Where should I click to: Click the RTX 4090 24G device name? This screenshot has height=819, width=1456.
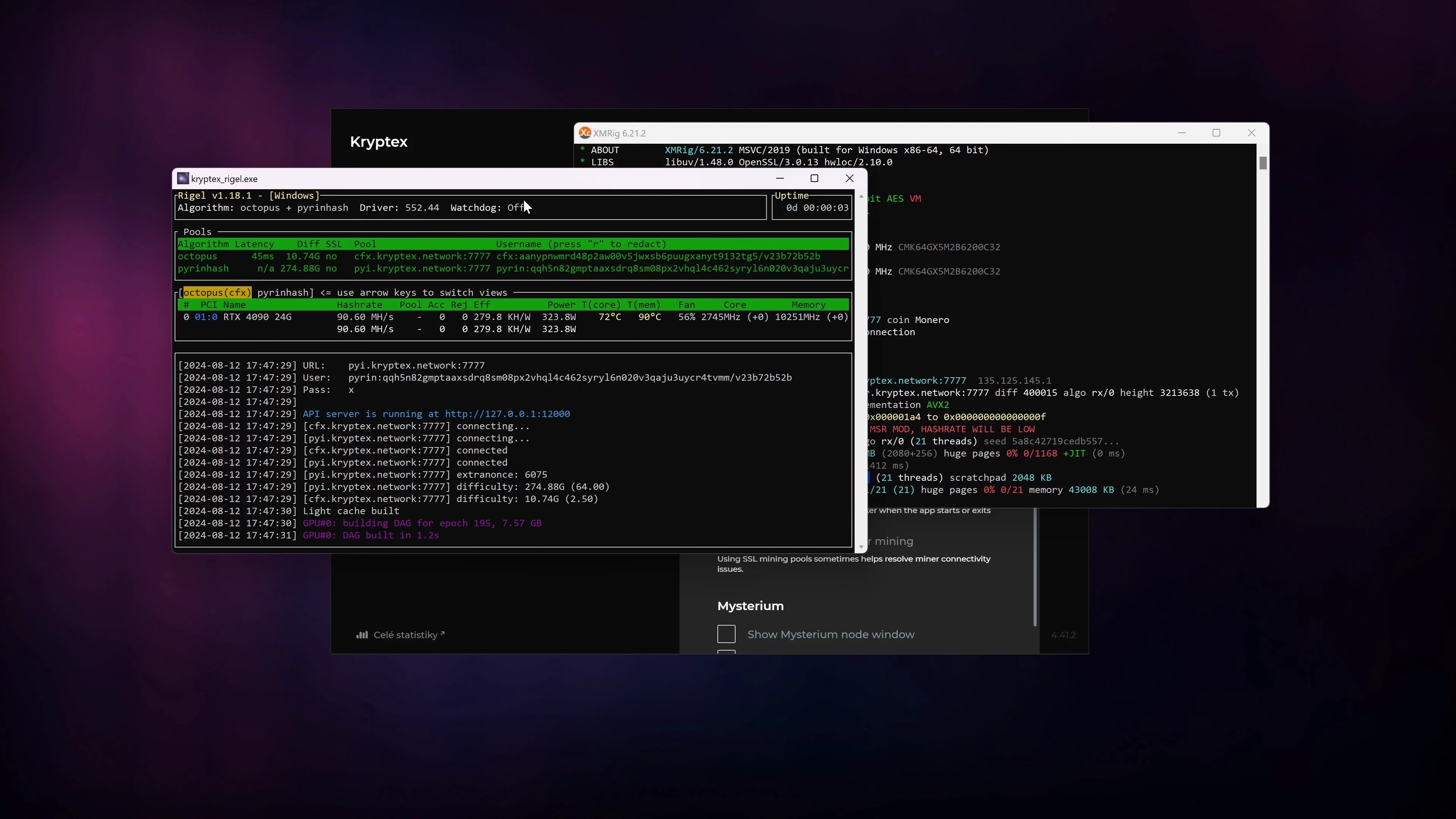[257, 317]
